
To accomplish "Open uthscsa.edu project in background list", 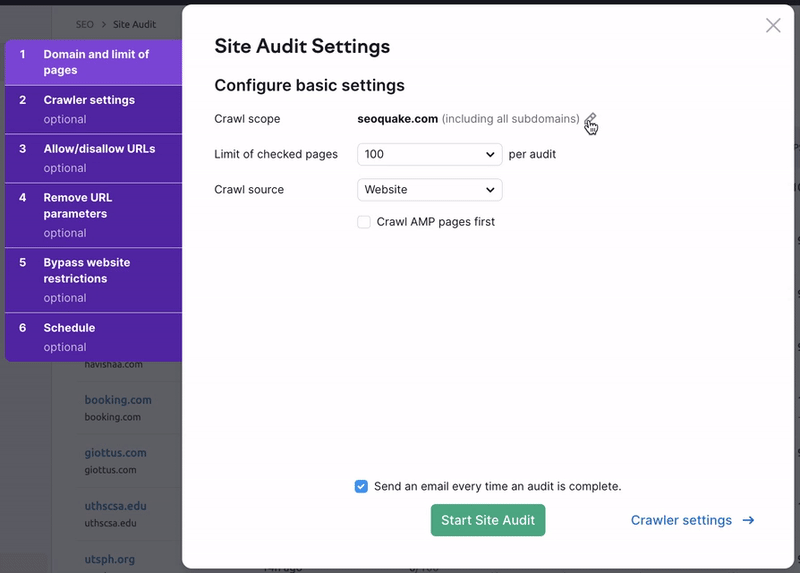I will [115, 506].
